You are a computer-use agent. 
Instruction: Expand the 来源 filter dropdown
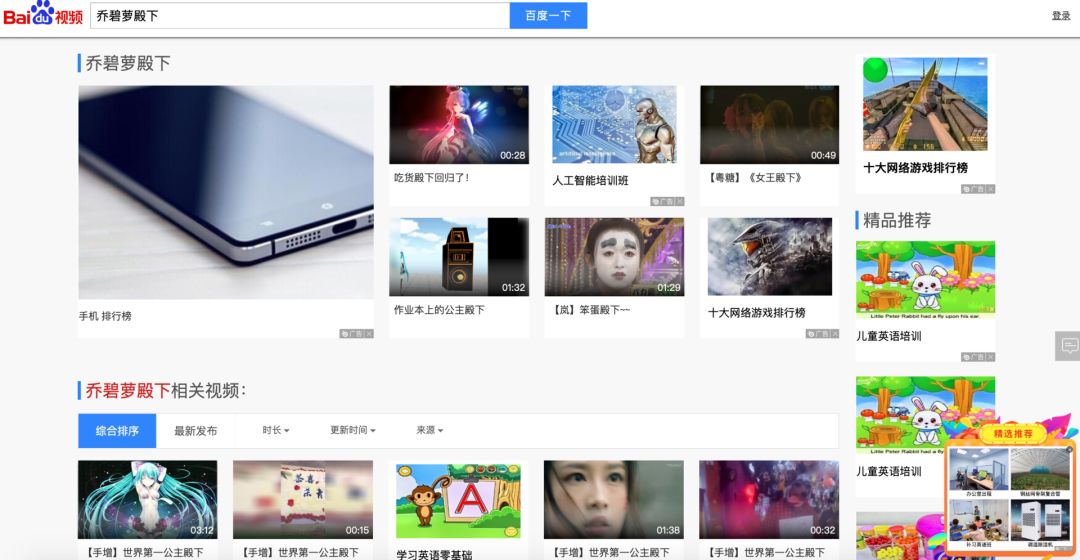pyautogui.click(x=429, y=431)
